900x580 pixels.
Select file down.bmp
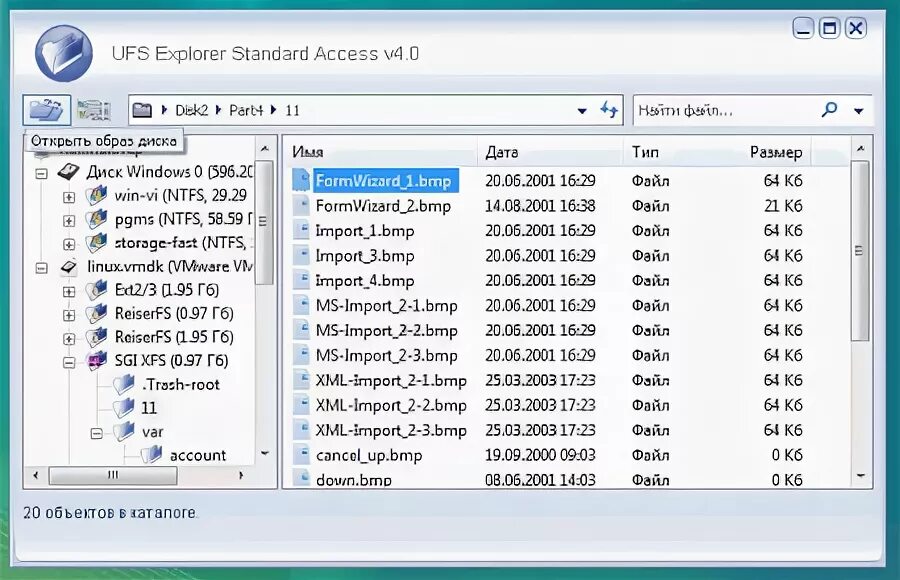point(354,480)
